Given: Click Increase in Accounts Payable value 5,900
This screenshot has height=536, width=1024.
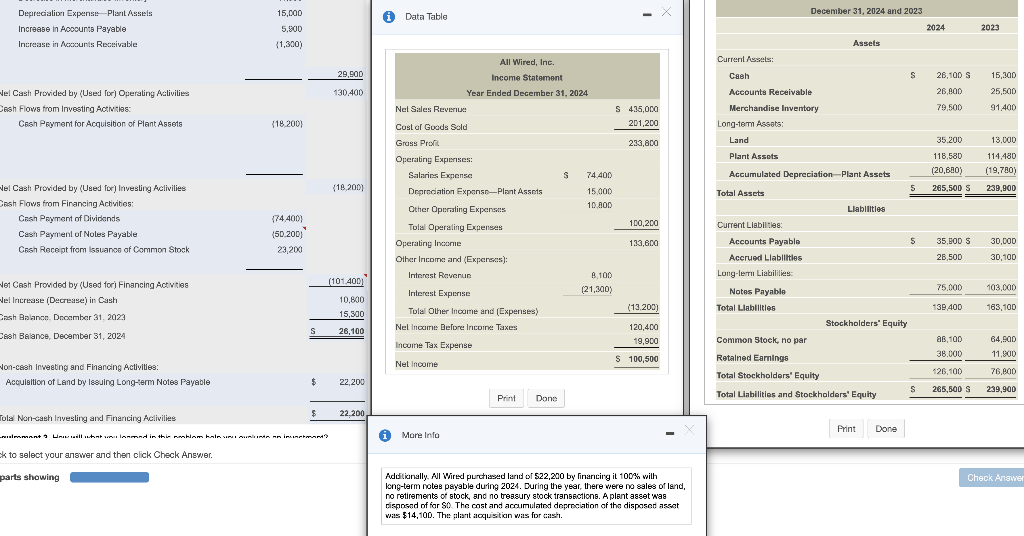Looking at the screenshot, I should (291, 29).
